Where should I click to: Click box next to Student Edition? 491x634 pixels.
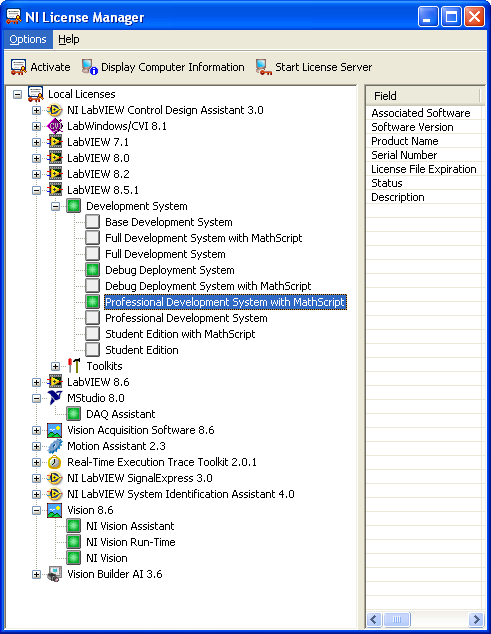pos(93,350)
